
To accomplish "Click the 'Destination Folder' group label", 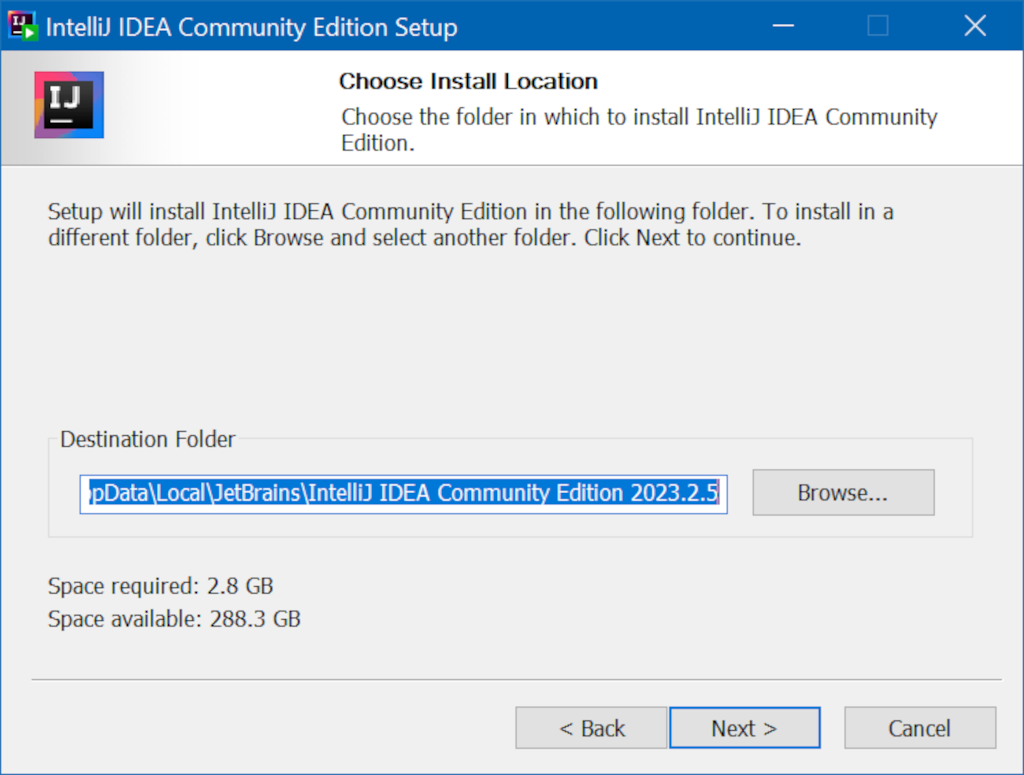I will tap(148, 439).
